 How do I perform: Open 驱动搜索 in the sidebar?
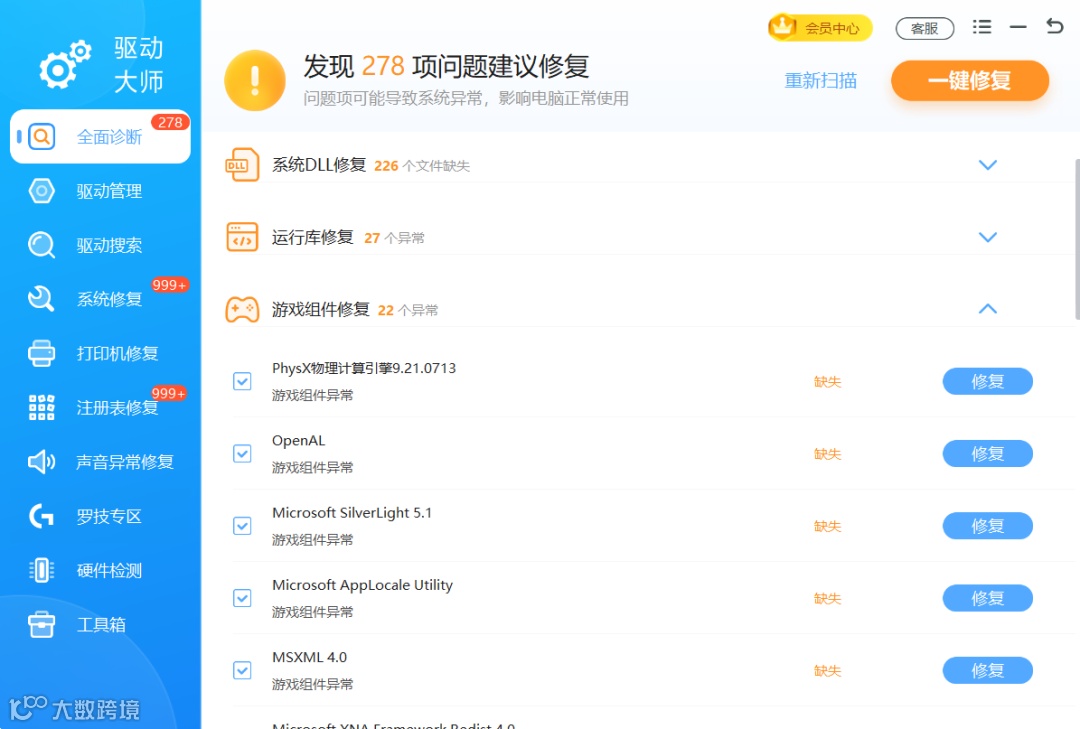[101, 245]
